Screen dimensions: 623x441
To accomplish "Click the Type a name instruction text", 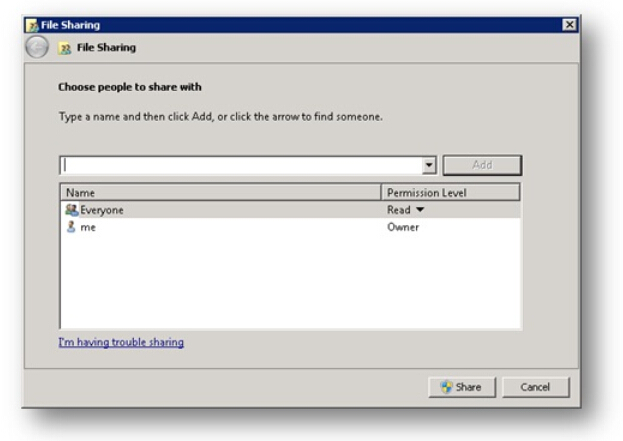I will tap(221, 117).
